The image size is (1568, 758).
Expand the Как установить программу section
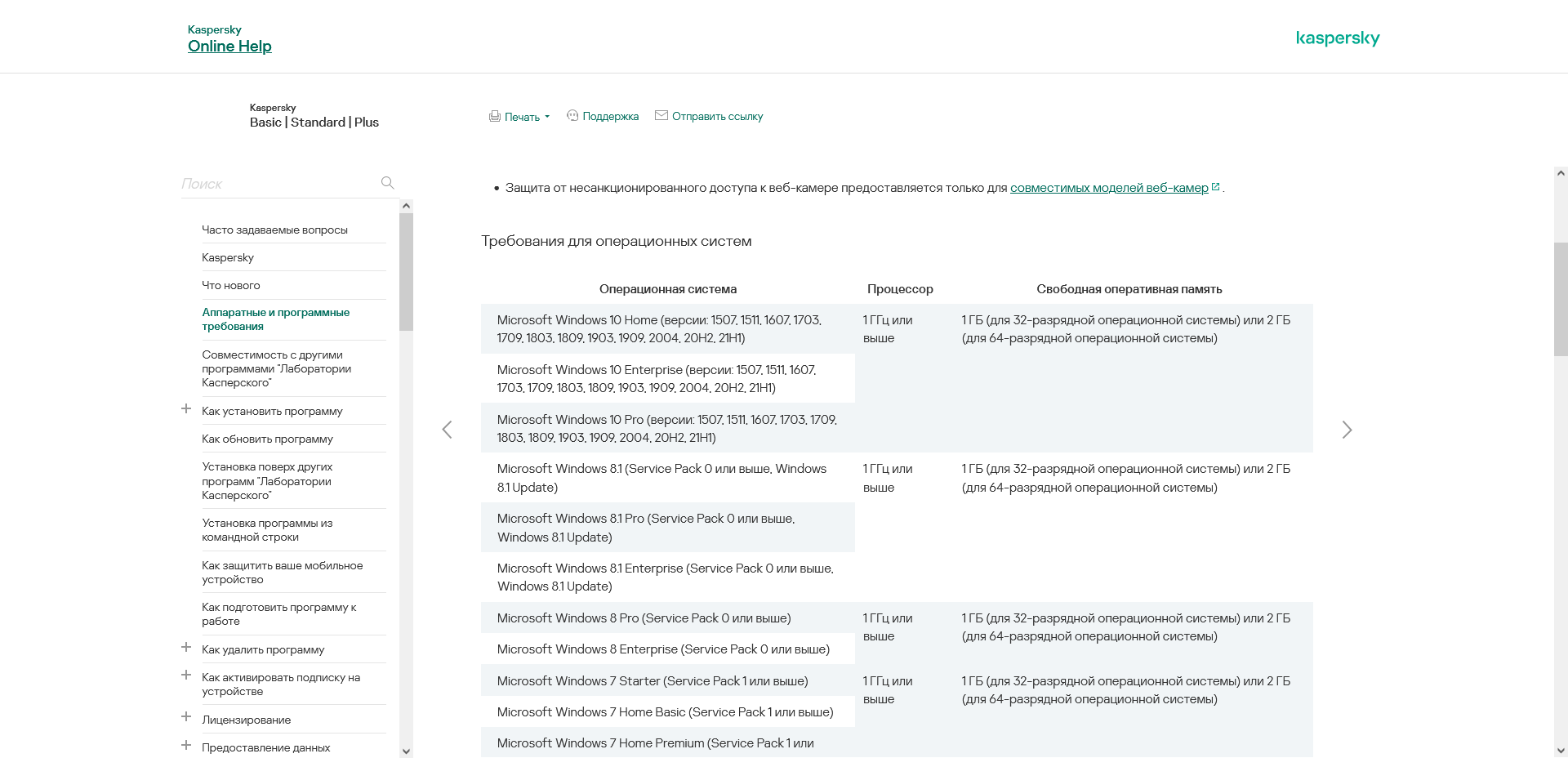pos(186,409)
